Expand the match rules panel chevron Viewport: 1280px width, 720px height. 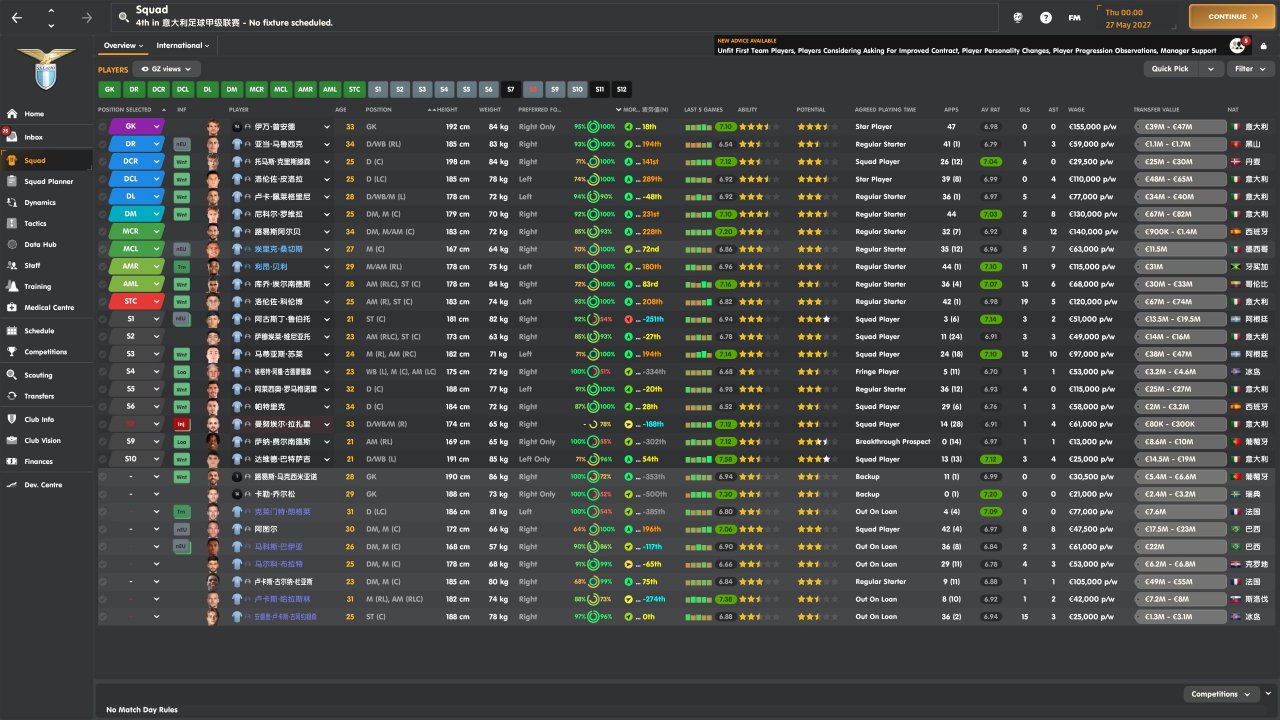1268,693
